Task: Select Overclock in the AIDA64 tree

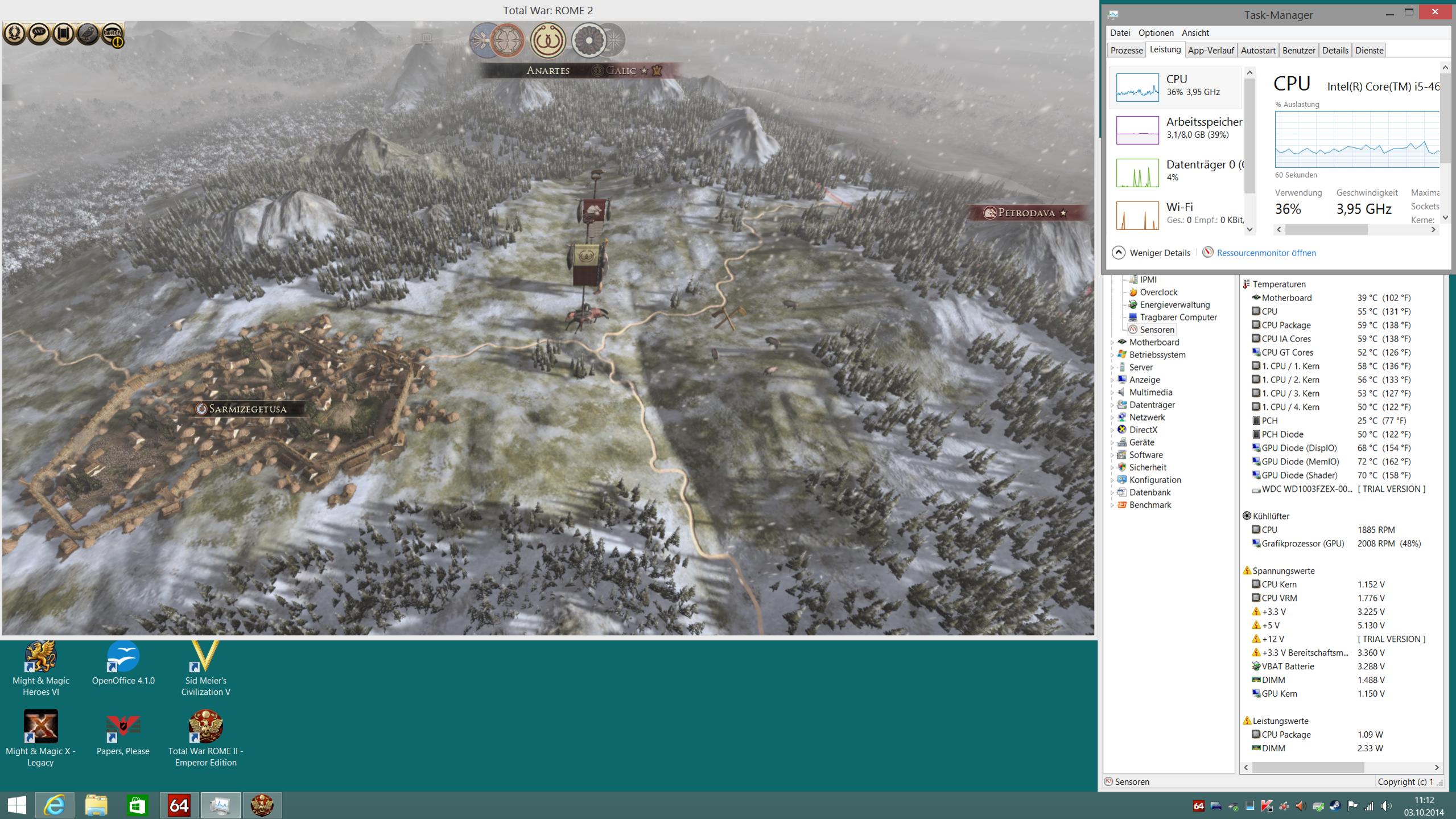Action: click(1158, 292)
